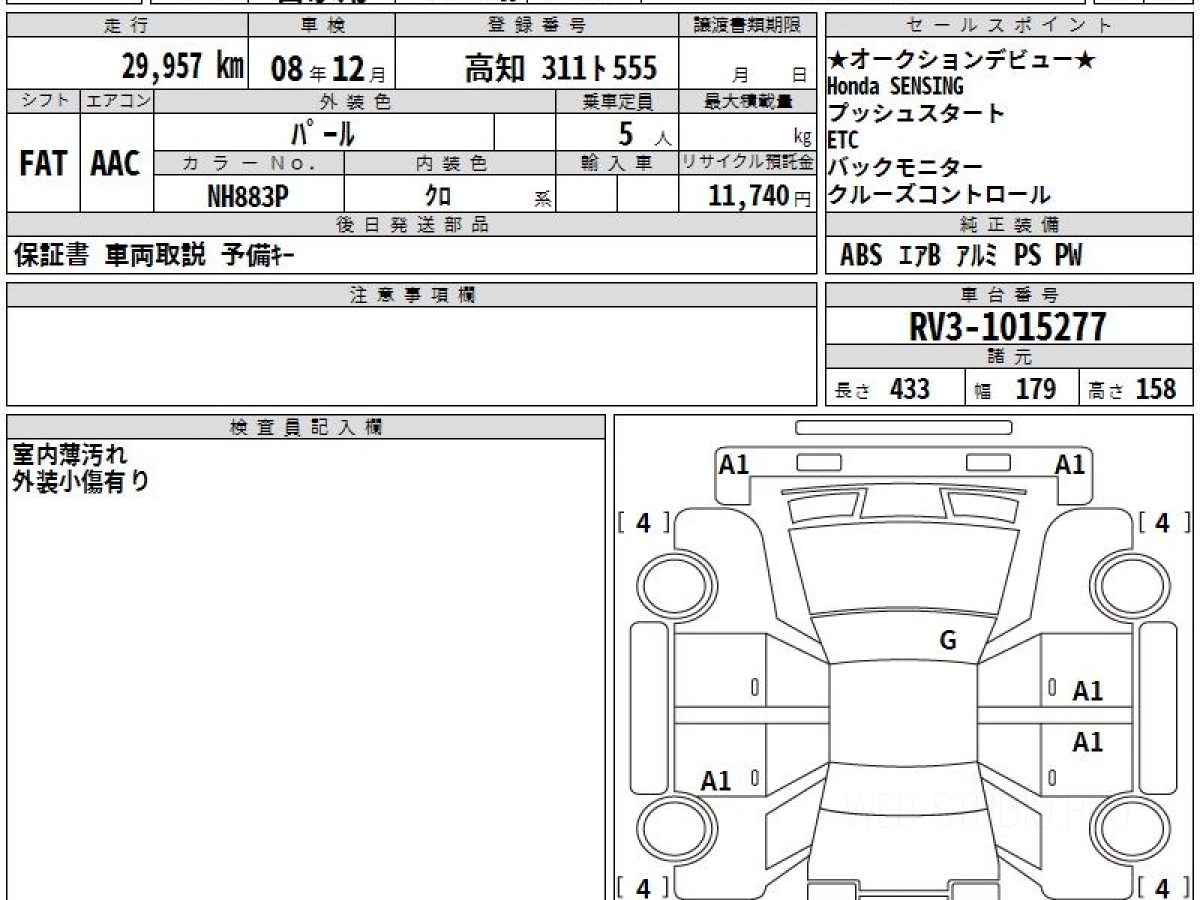Click the AAC air conditioner cell
The image size is (1200, 900).
click(116, 164)
